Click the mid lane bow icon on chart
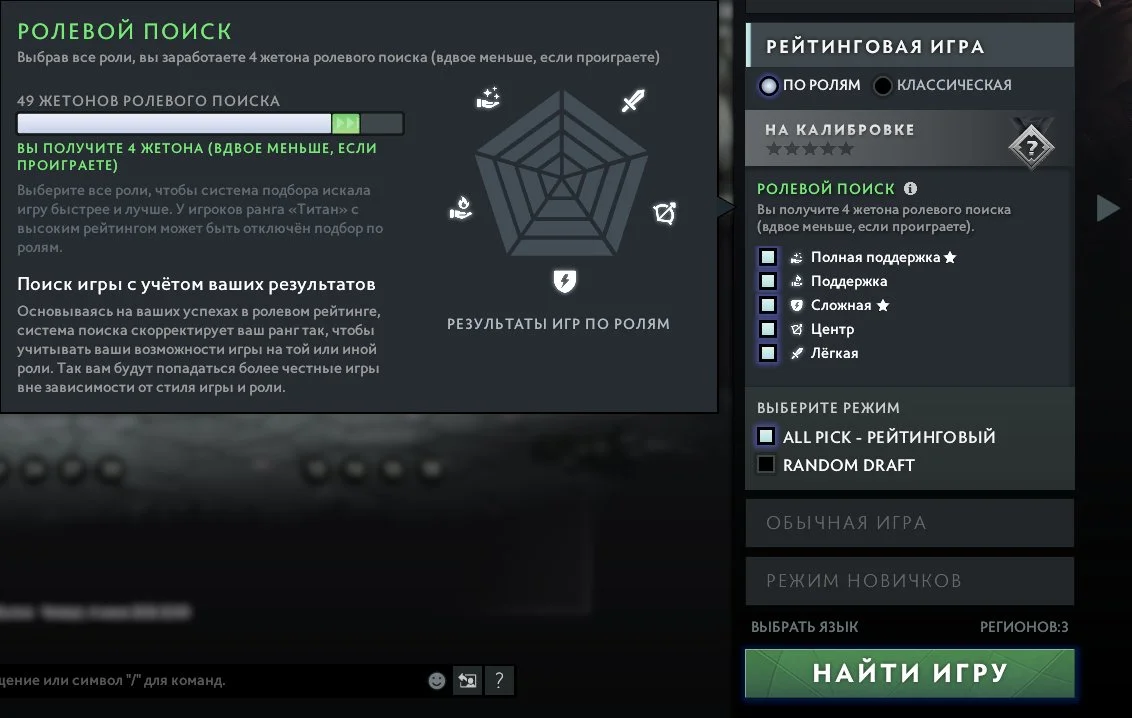The image size is (1132, 718). click(x=664, y=213)
